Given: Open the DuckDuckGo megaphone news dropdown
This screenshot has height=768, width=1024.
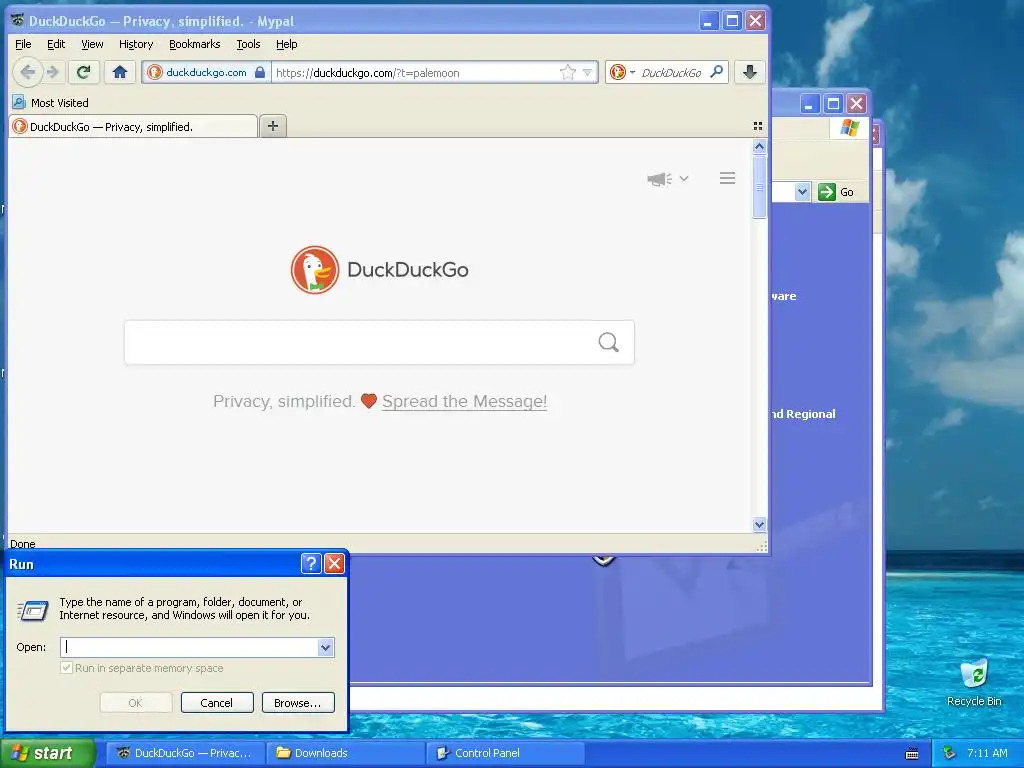Looking at the screenshot, I should 667,178.
